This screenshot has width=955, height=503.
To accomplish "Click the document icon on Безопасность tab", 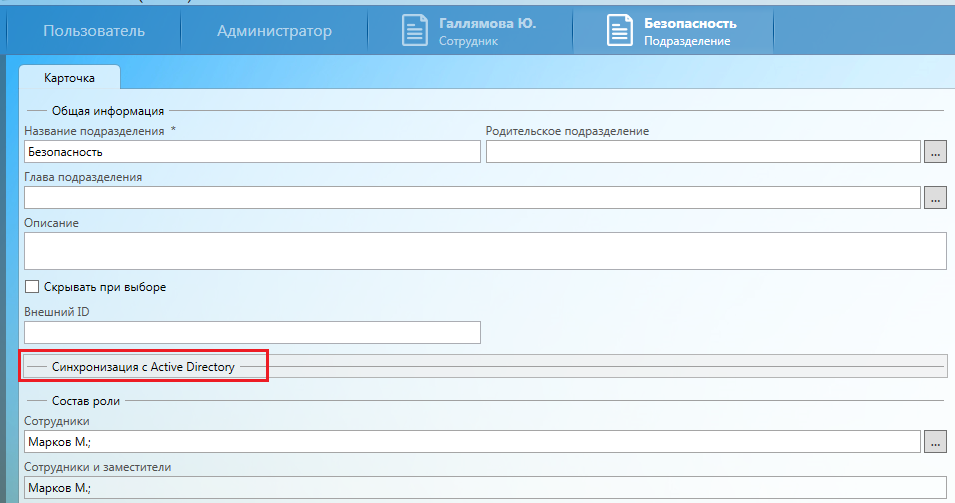I will pos(620,31).
